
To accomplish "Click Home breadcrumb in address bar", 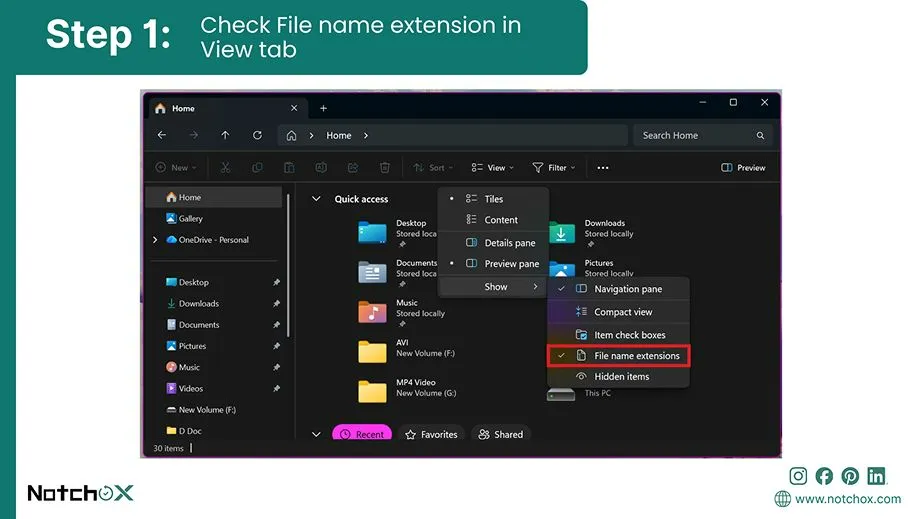I will (x=339, y=136).
